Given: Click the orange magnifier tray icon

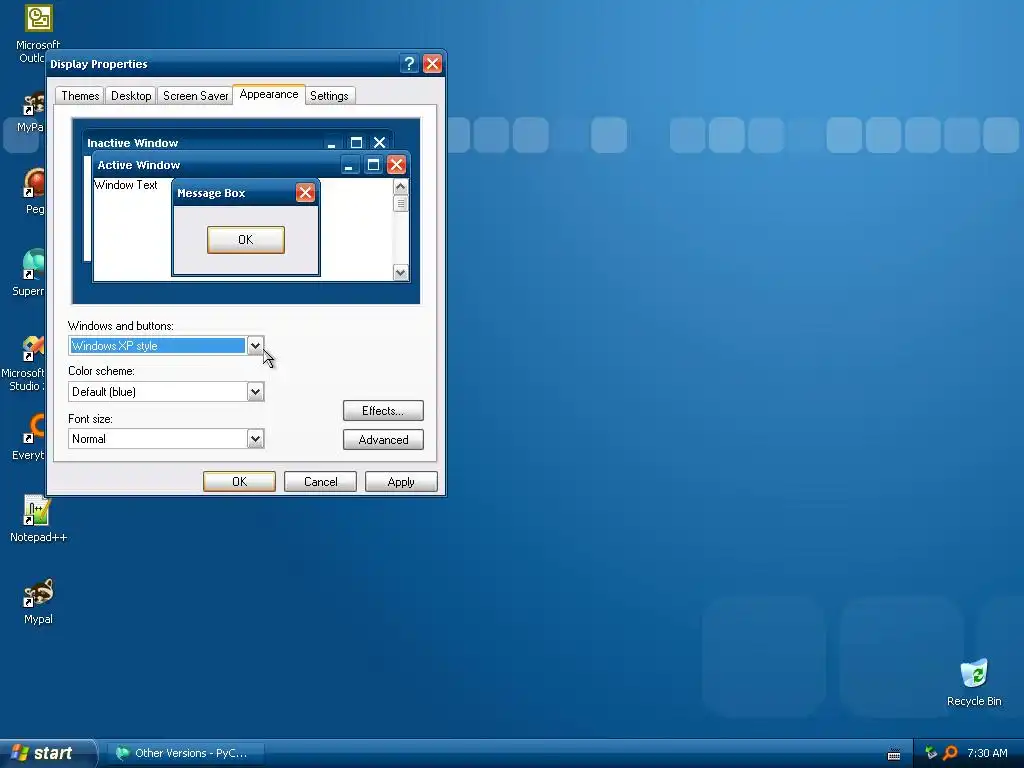Looking at the screenshot, I should click(x=950, y=753).
